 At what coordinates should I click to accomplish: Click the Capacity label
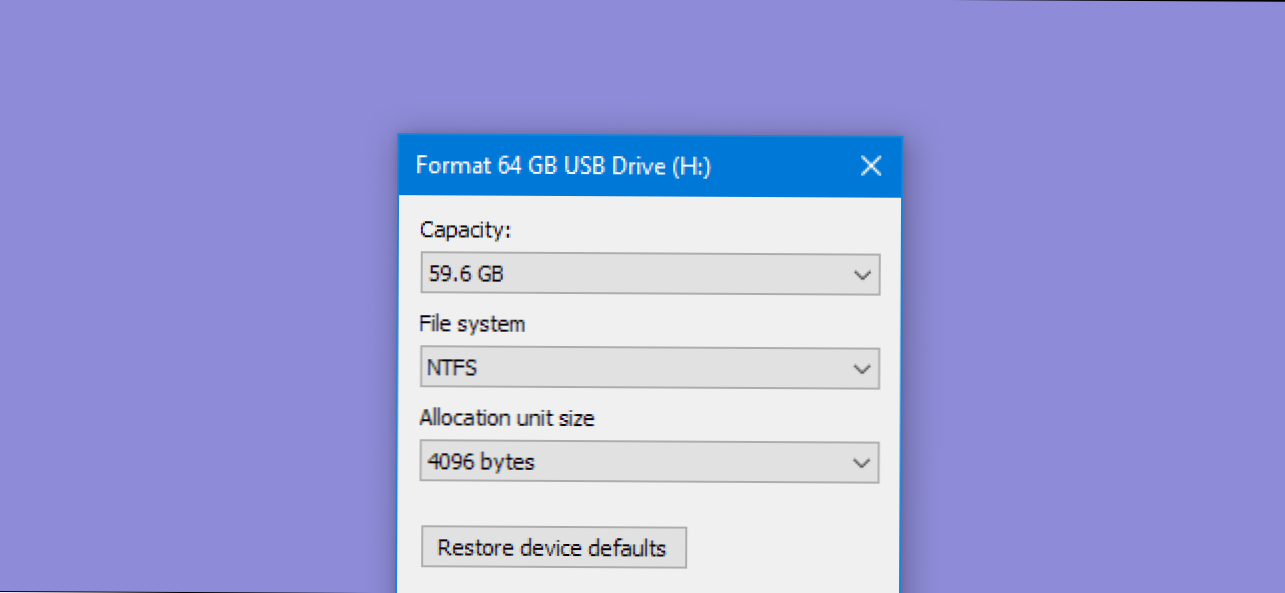pos(465,230)
